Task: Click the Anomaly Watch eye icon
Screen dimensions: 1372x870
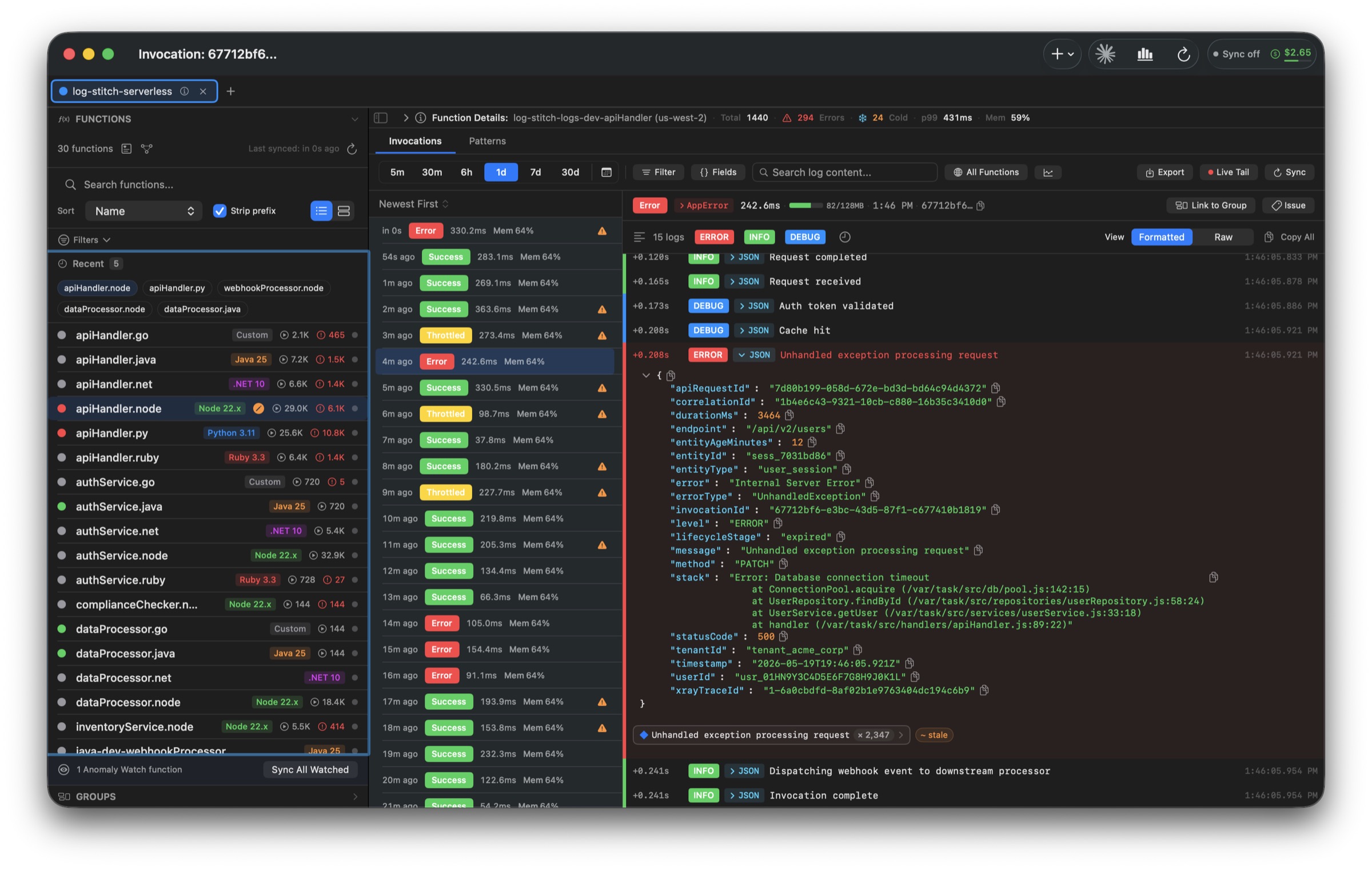Action: coord(64,769)
